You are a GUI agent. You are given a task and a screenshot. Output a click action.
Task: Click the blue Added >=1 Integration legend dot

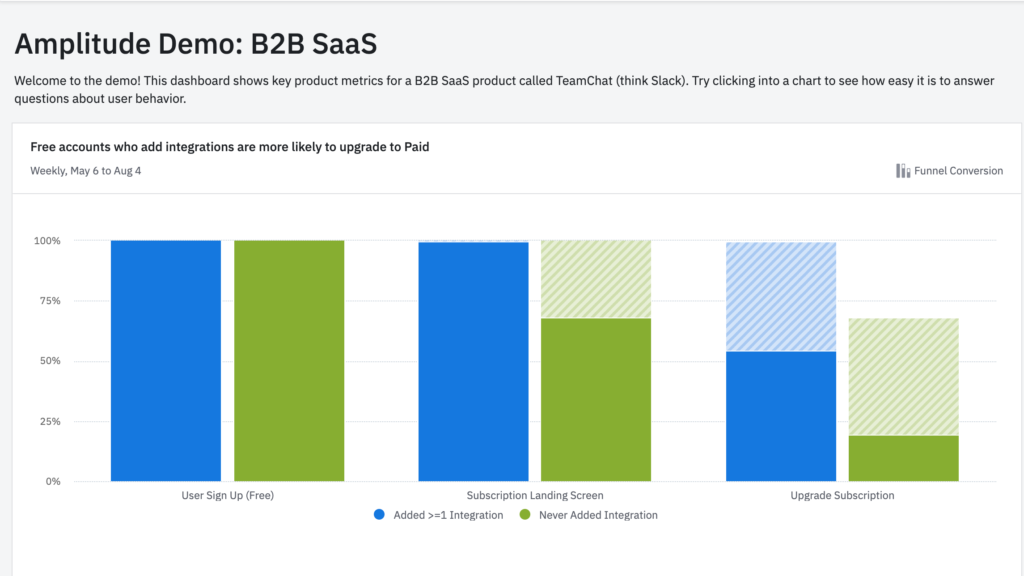pyautogui.click(x=379, y=515)
